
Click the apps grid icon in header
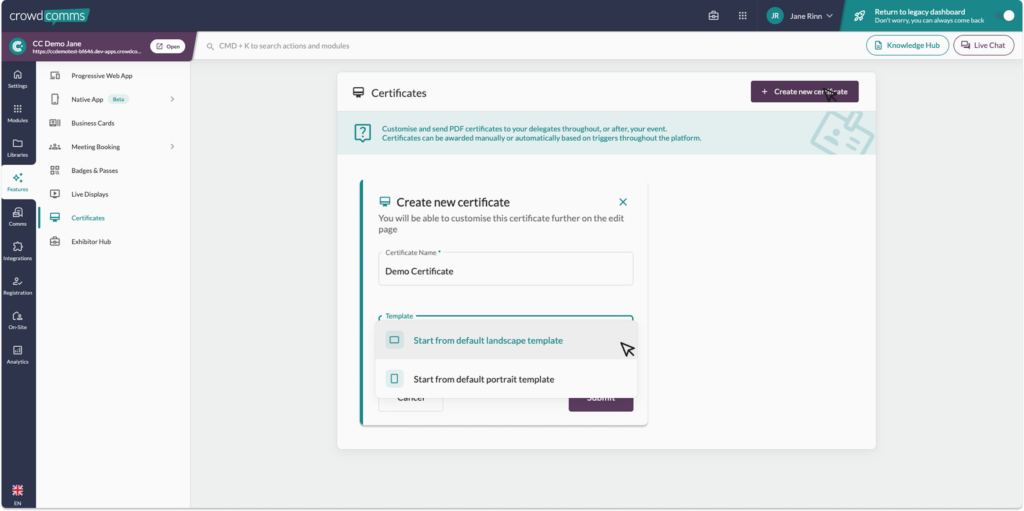[x=742, y=16]
